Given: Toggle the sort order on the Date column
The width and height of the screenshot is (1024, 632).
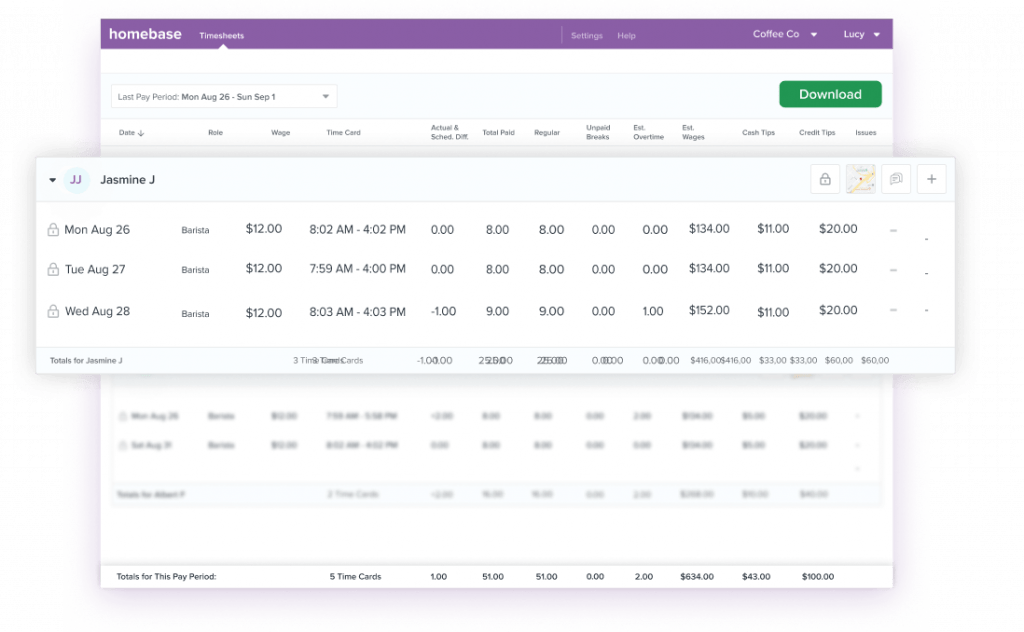Looking at the screenshot, I should (x=131, y=132).
